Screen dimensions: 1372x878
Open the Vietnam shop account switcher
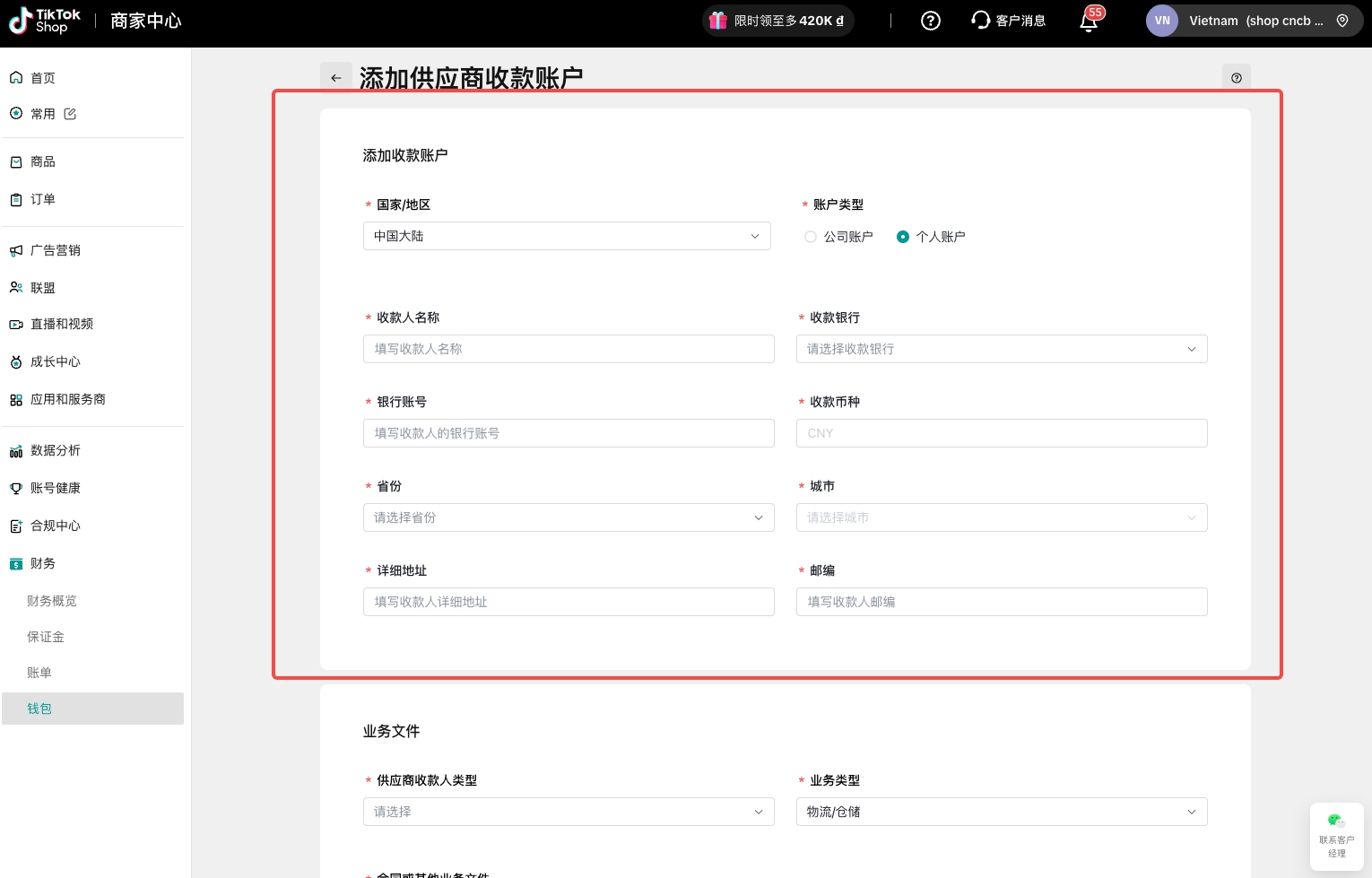(x=1254, y=21)
